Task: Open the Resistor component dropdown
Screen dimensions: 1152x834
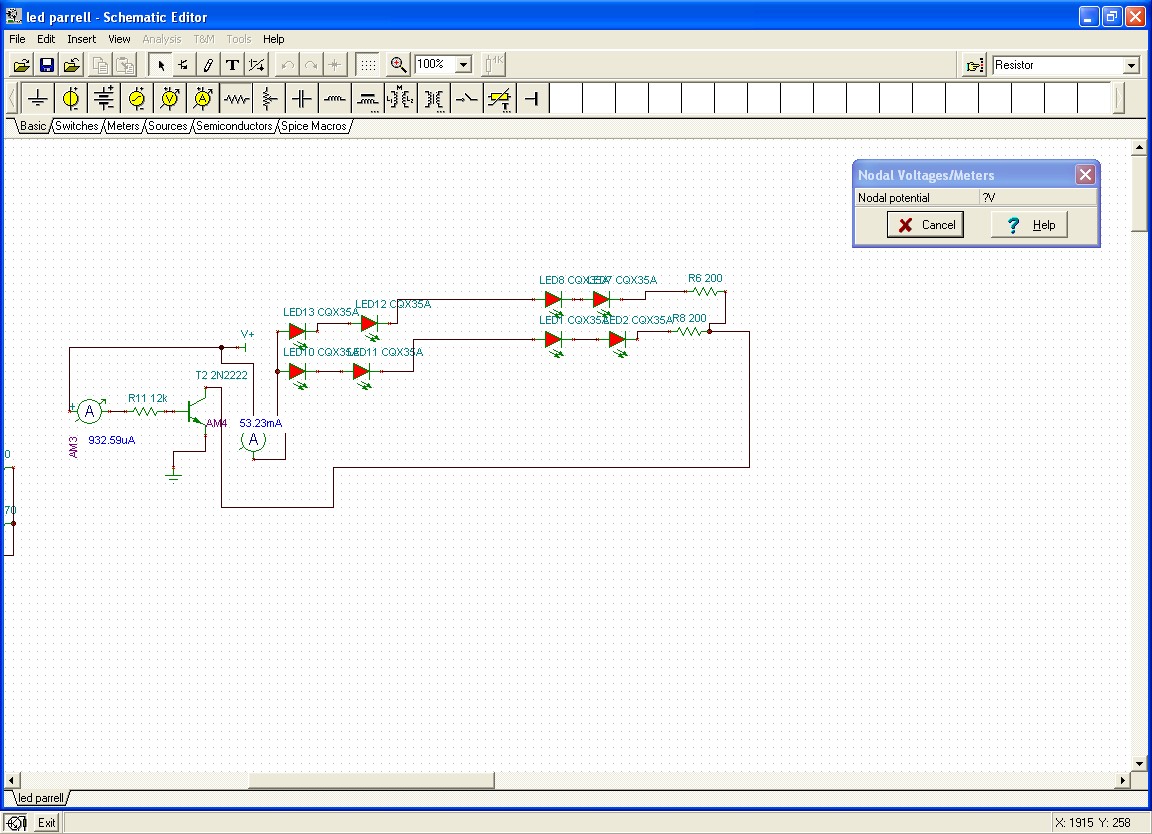Action: click(x=1131, y=65)
